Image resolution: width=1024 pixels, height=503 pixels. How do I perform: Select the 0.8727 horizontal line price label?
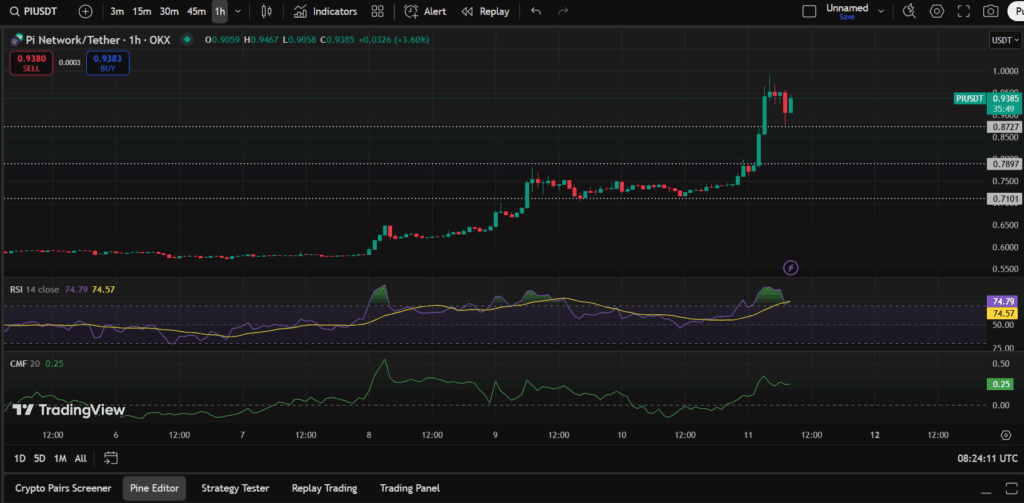point(1004,127)
